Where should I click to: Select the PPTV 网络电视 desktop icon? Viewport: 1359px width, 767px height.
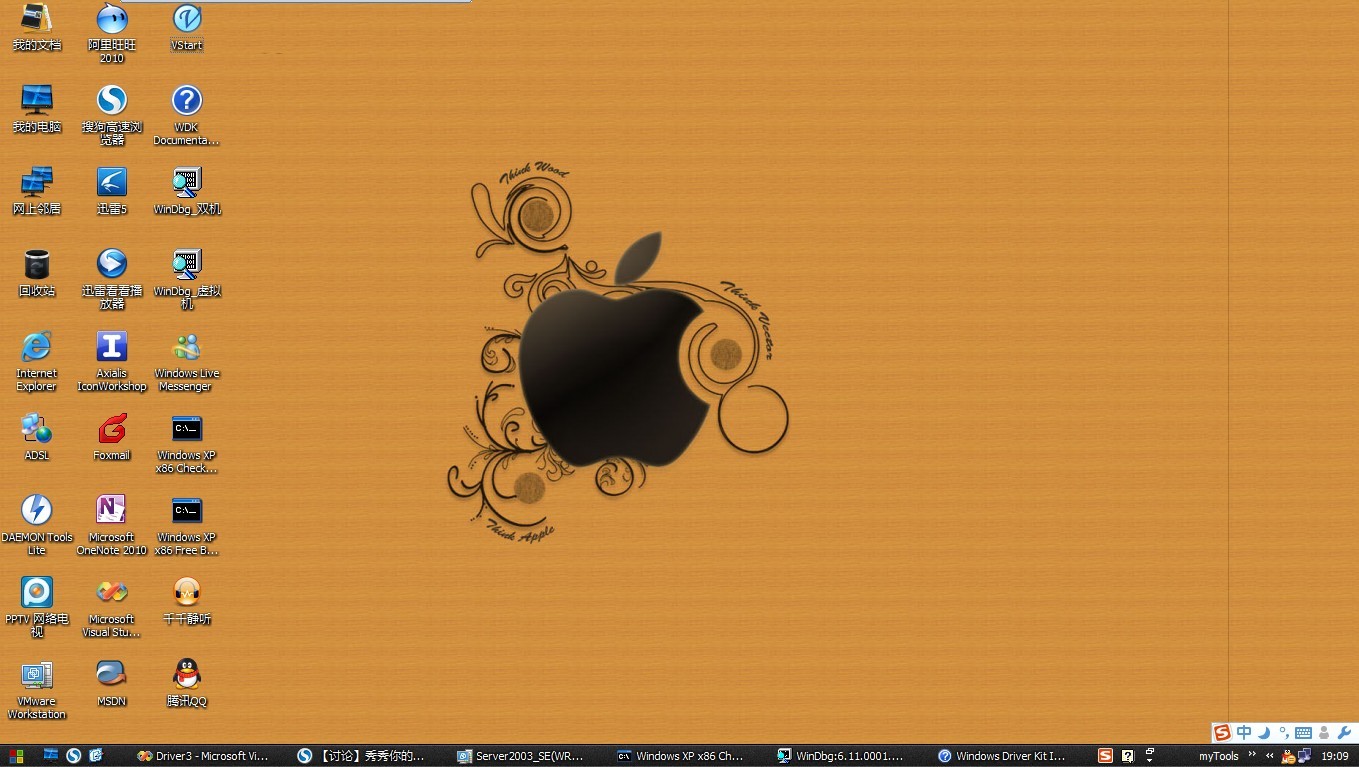[x=37, y=607]
